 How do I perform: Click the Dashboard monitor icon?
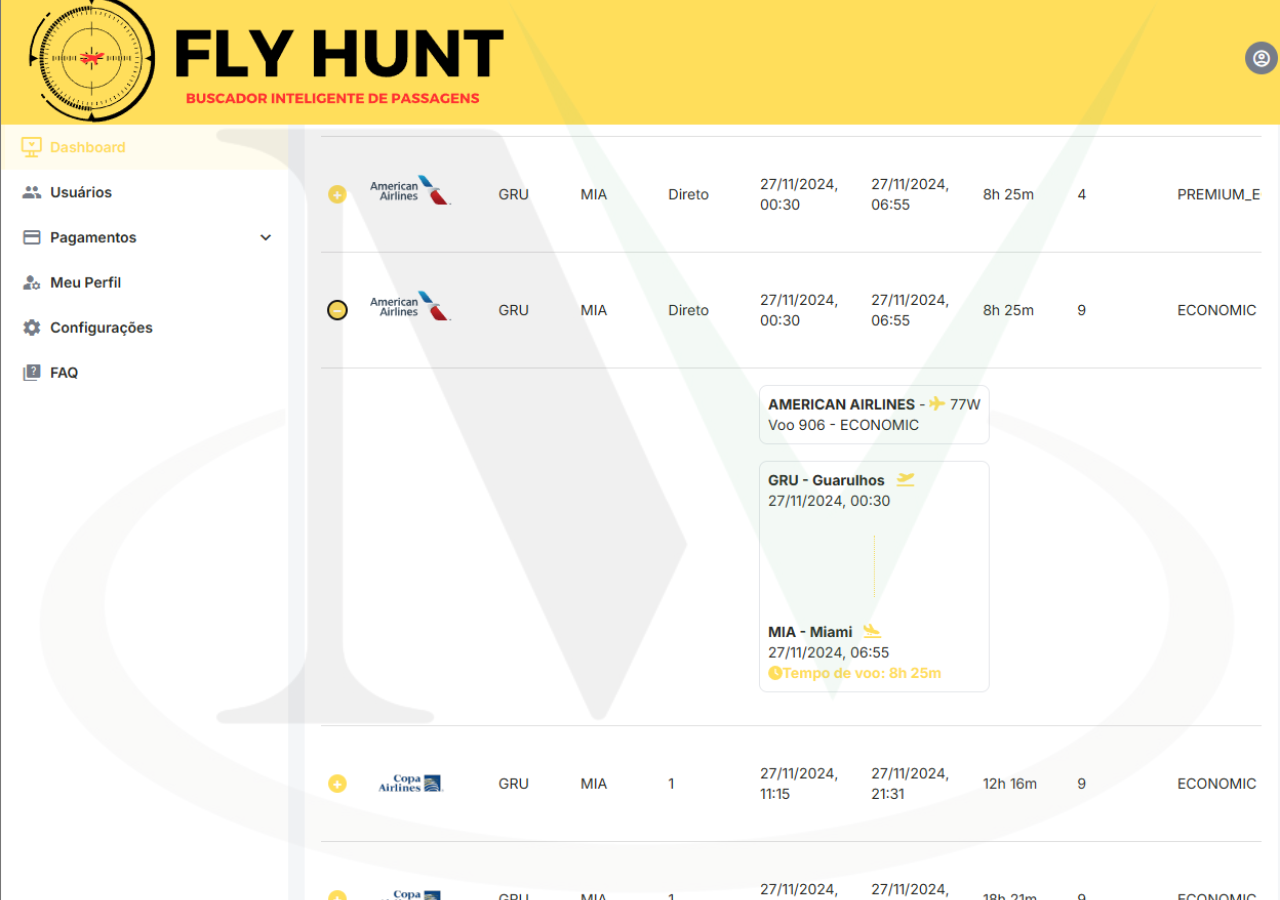32,147
